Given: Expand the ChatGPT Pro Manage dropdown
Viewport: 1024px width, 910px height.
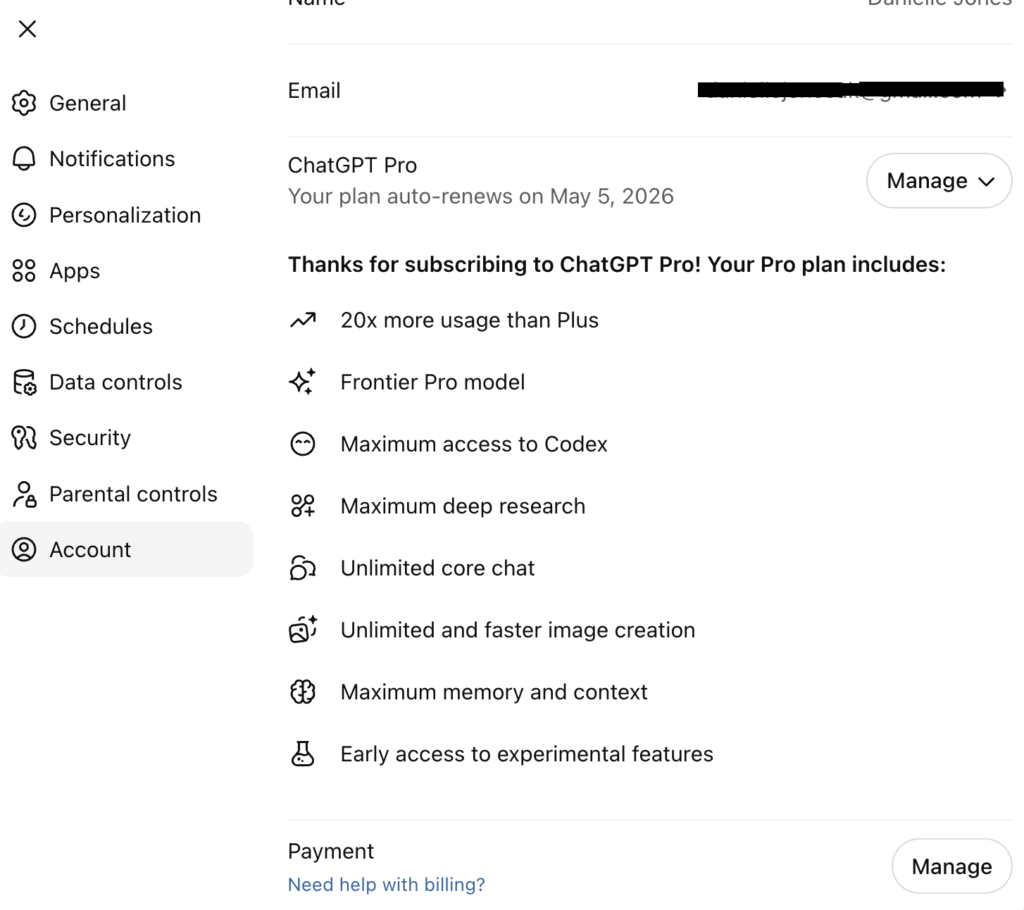Looking at the screenshot, I should 939,181.
